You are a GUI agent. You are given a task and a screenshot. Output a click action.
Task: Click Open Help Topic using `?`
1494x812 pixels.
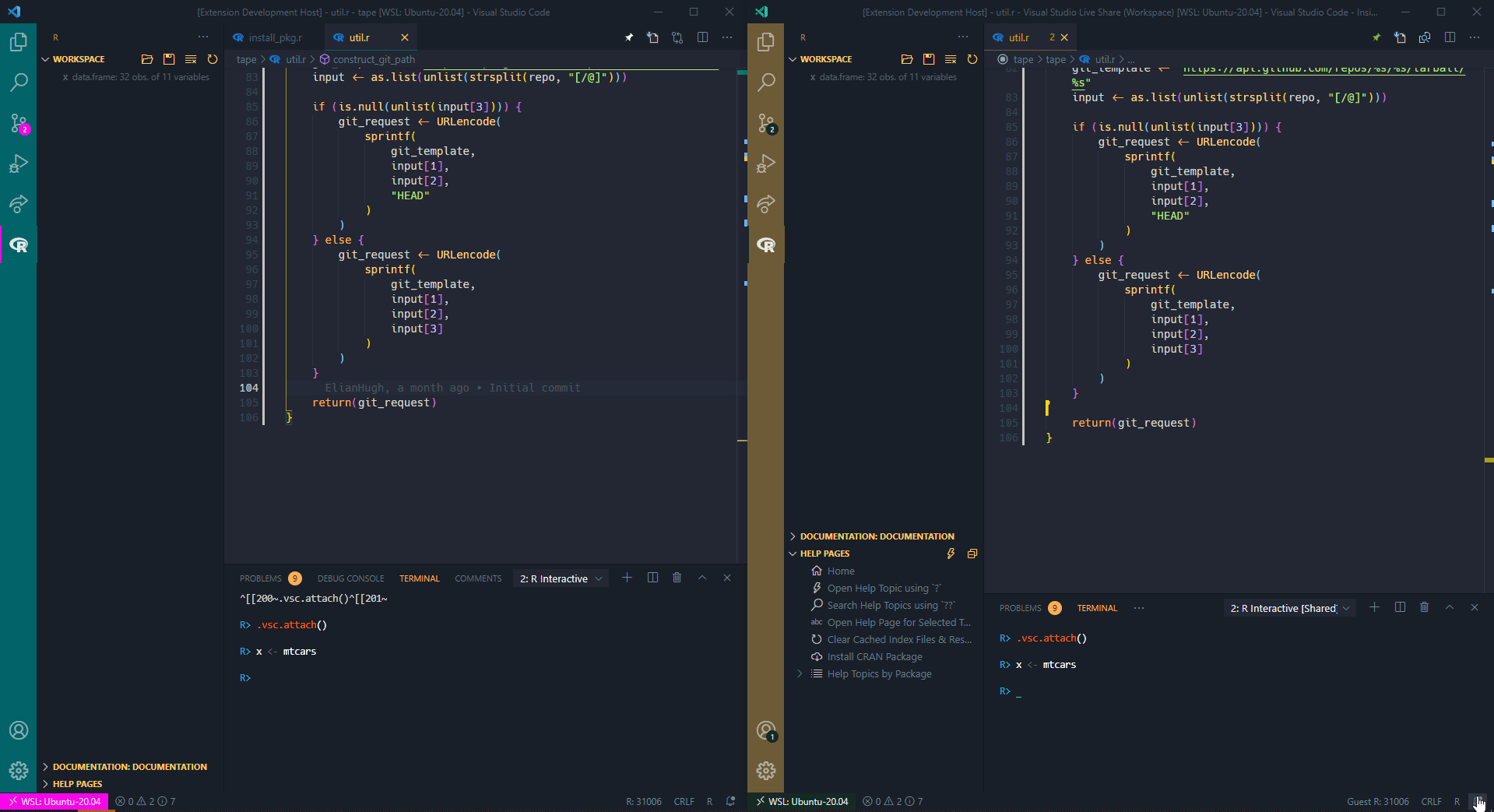(884, 589)
